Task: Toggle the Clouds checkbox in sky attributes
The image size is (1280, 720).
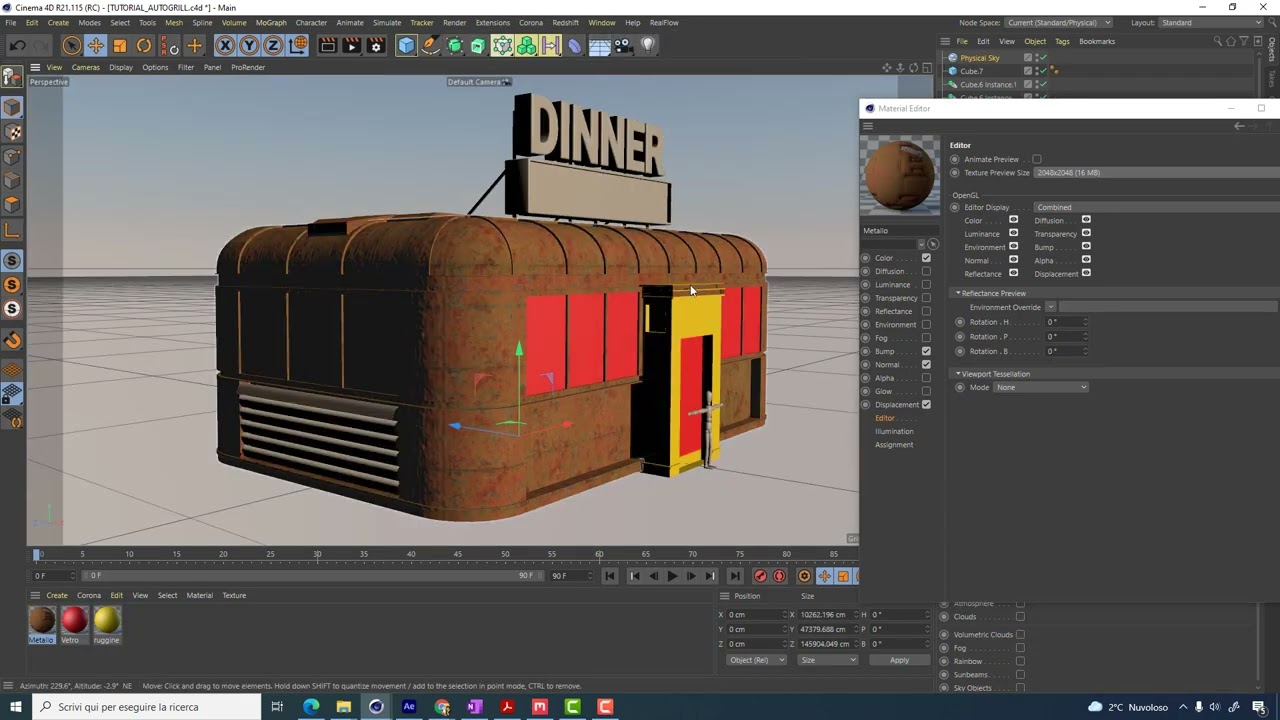Action: (x=1020, y=617)
